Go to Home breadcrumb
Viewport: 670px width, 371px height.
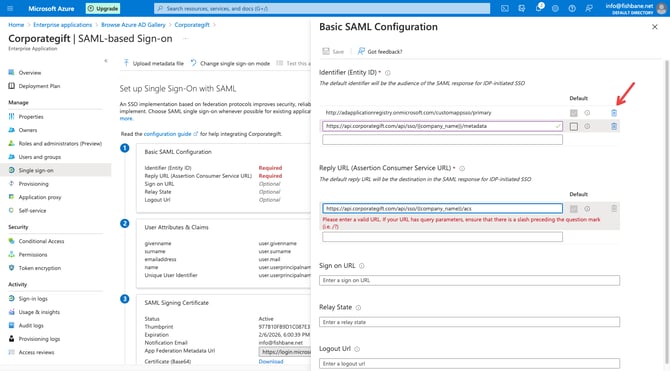(16, 25)
